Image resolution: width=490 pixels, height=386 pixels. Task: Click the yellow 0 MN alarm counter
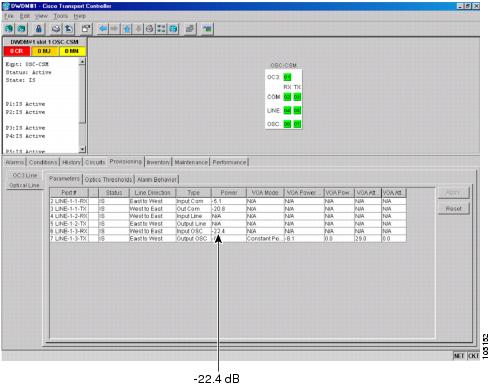pyautogui.click(x=72, y=51)
